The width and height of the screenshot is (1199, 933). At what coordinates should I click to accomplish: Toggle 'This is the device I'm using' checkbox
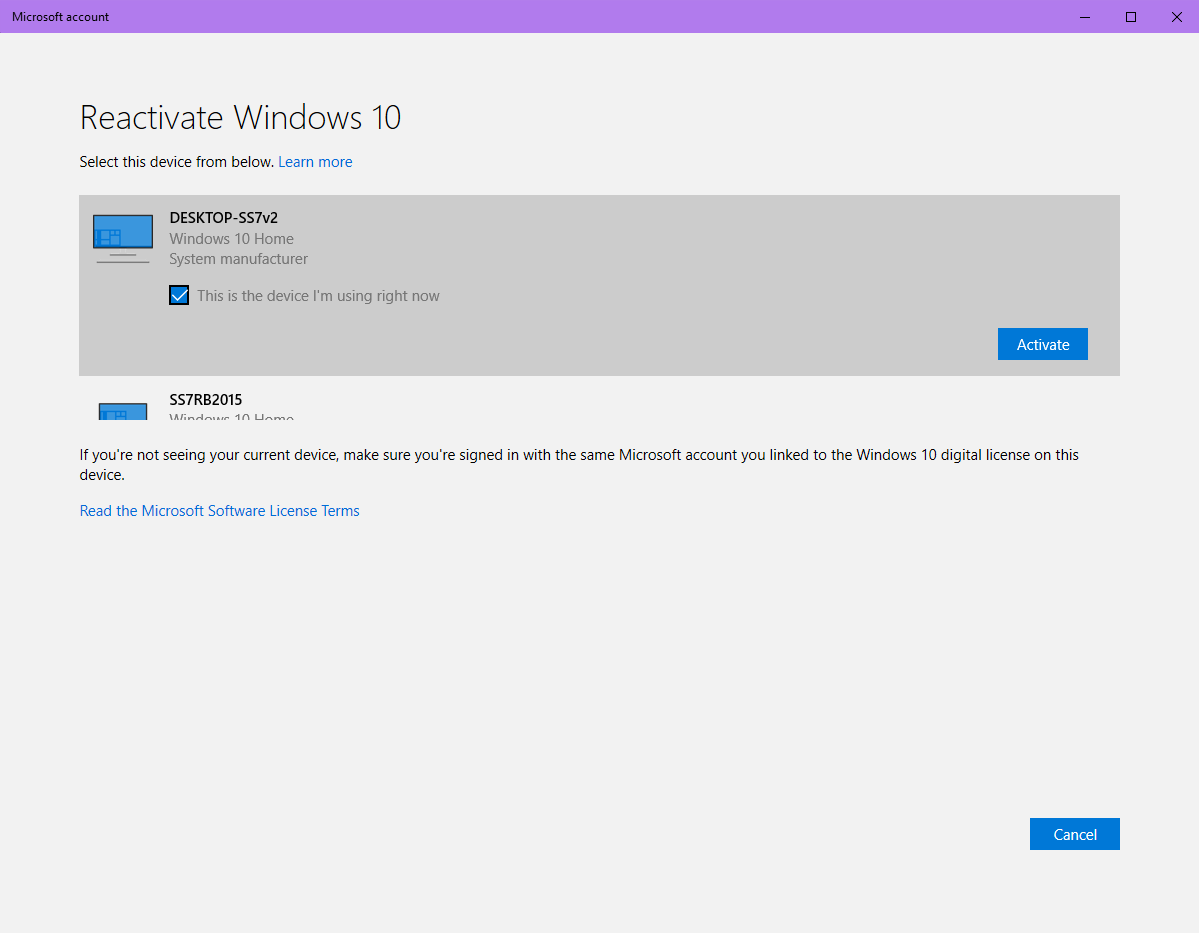pos(179,295)
